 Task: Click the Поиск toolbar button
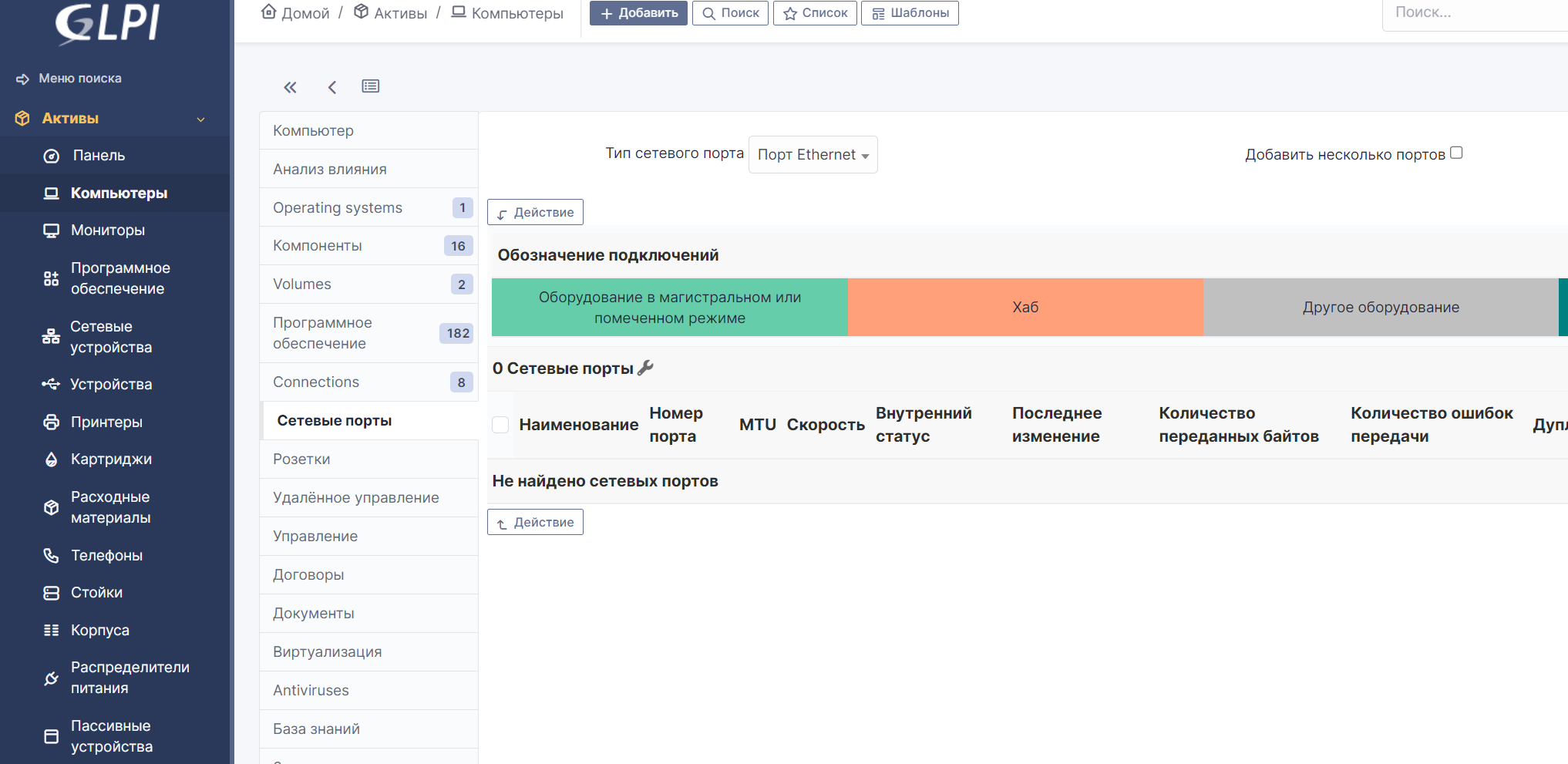[730, 13]
